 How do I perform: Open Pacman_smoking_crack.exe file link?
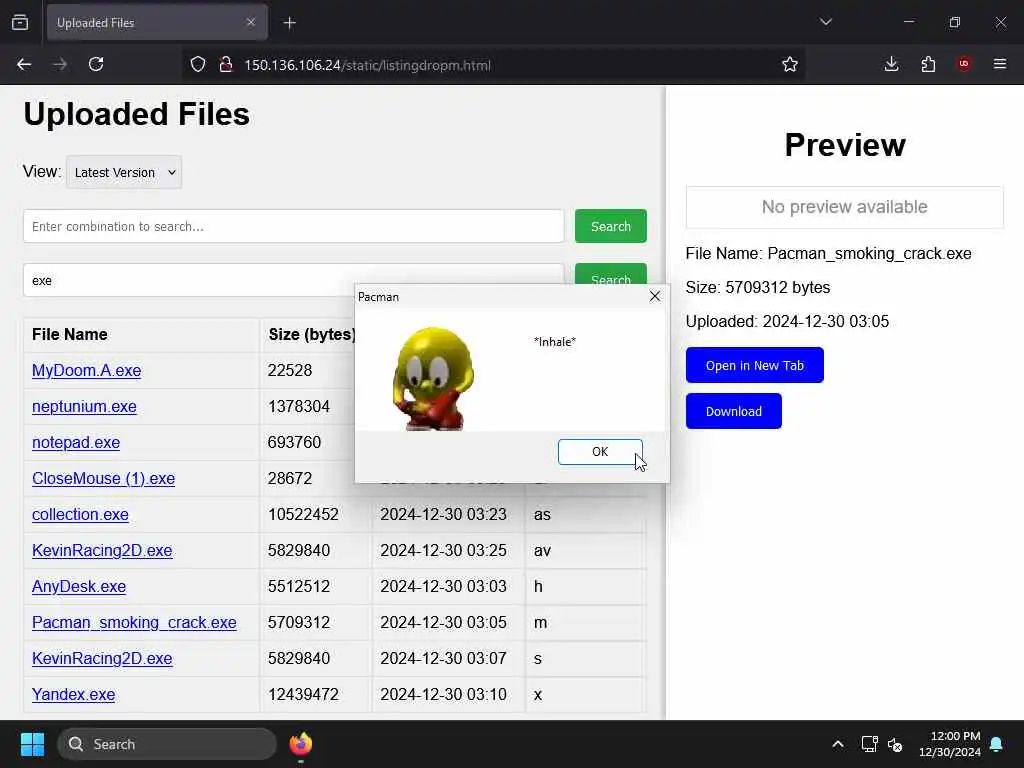pos(134,622)
